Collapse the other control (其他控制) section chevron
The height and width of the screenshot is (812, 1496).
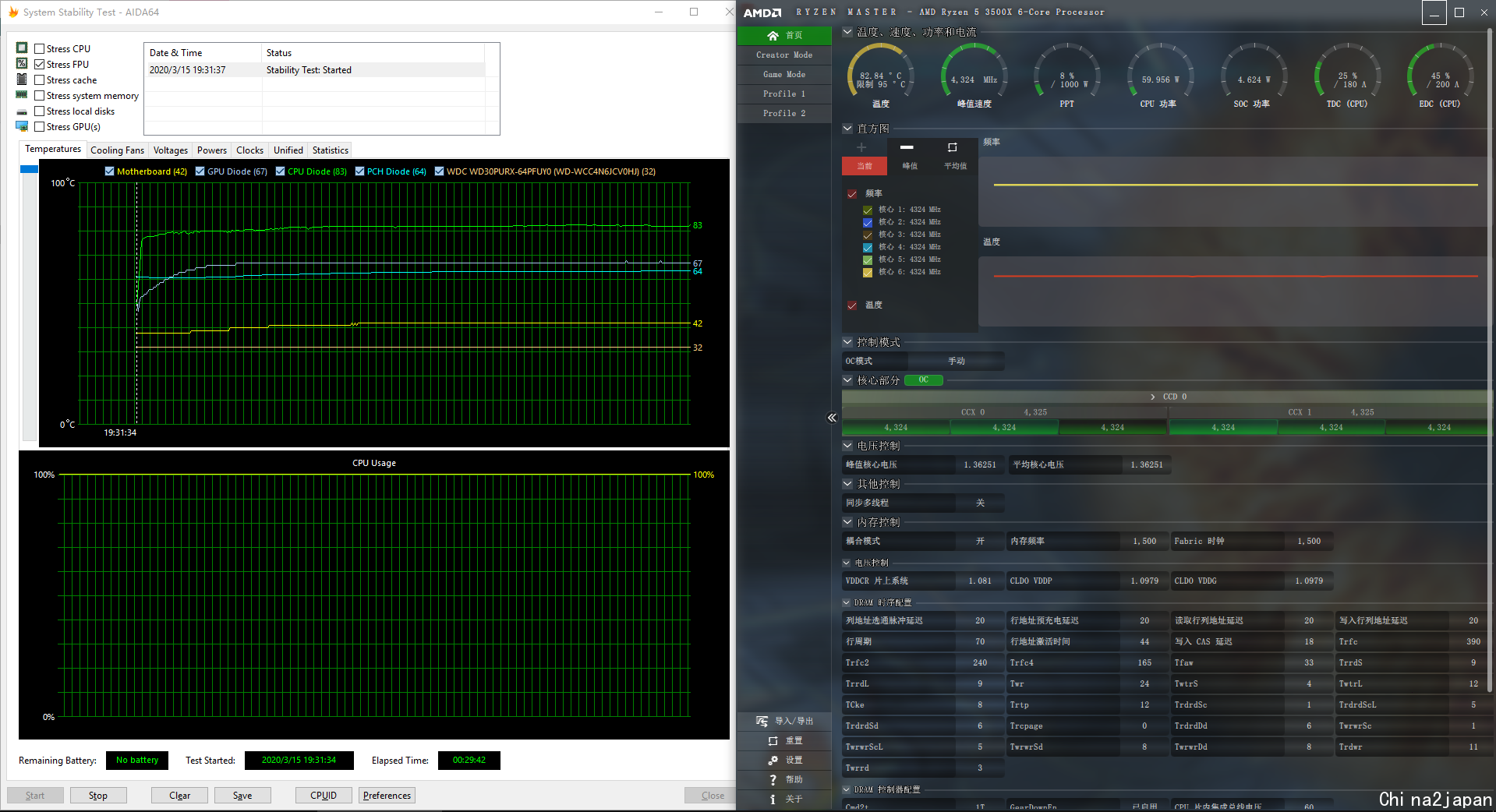[847, 484]
